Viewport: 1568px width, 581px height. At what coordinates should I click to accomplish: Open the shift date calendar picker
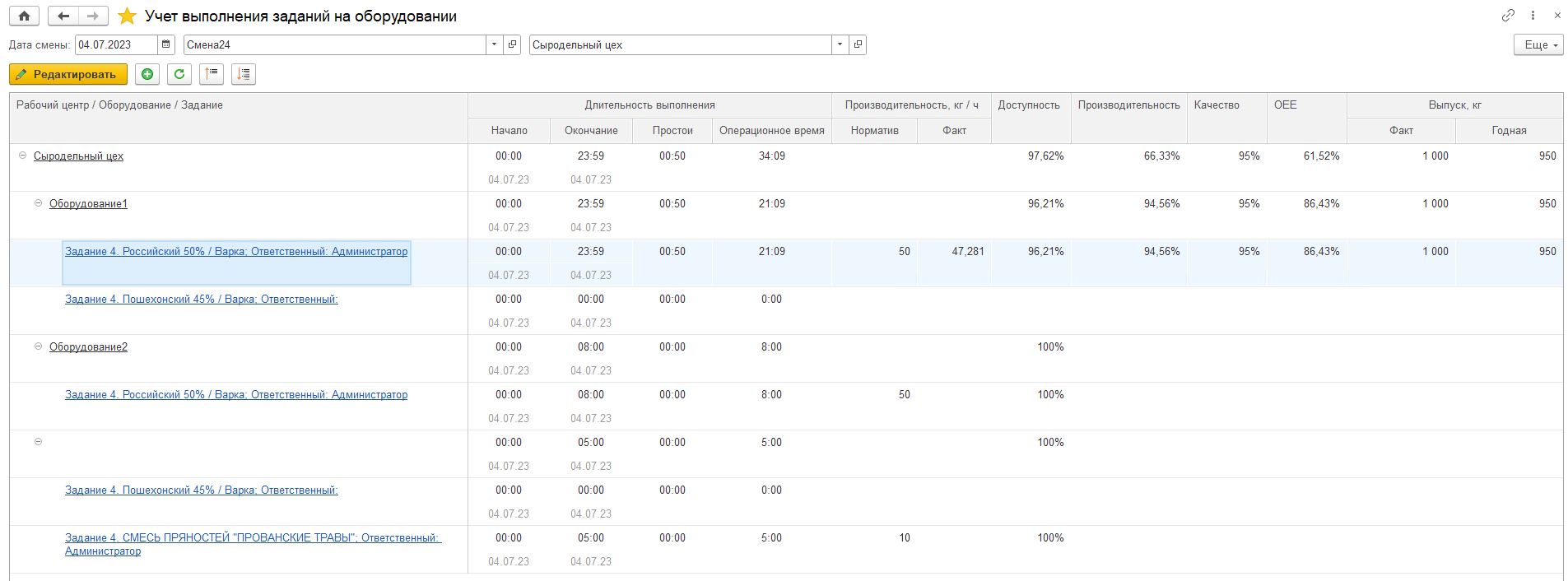click(x=165, y=44)
